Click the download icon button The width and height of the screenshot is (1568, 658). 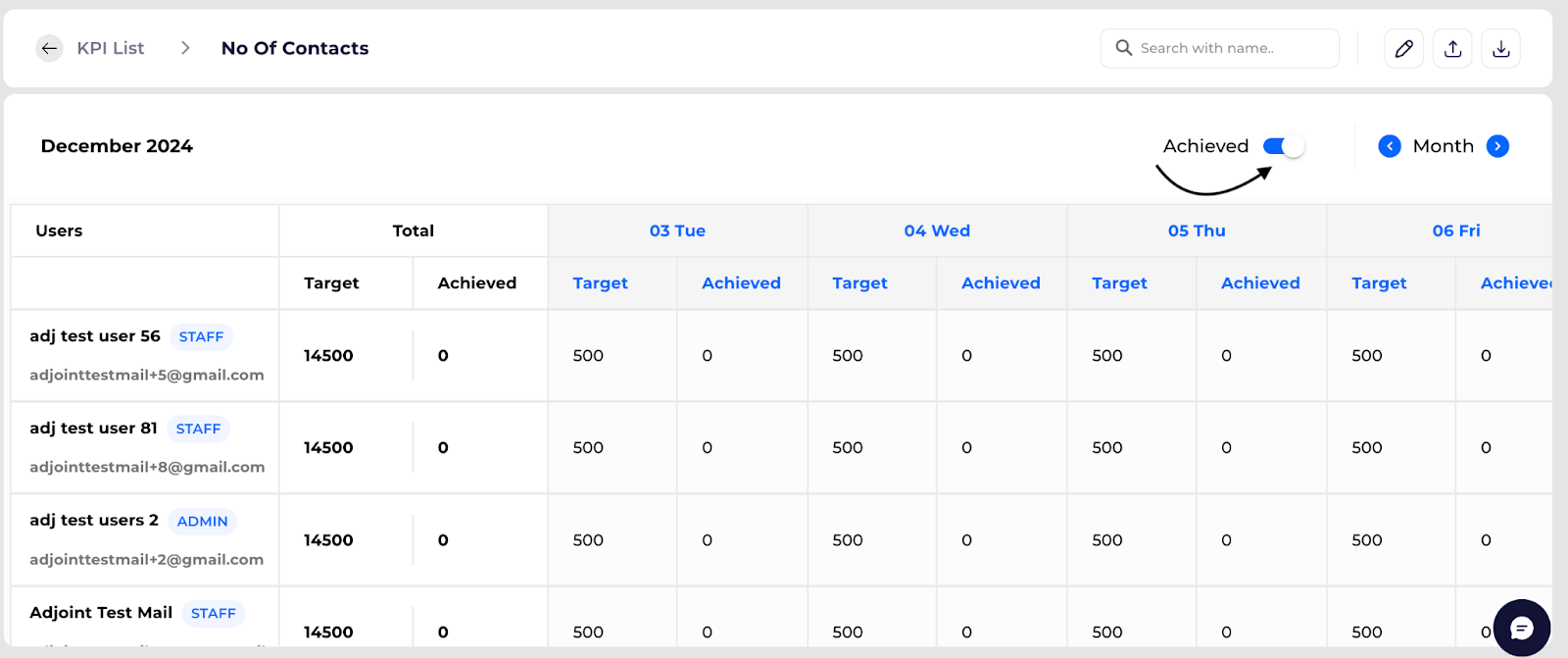click(1500, 48)
